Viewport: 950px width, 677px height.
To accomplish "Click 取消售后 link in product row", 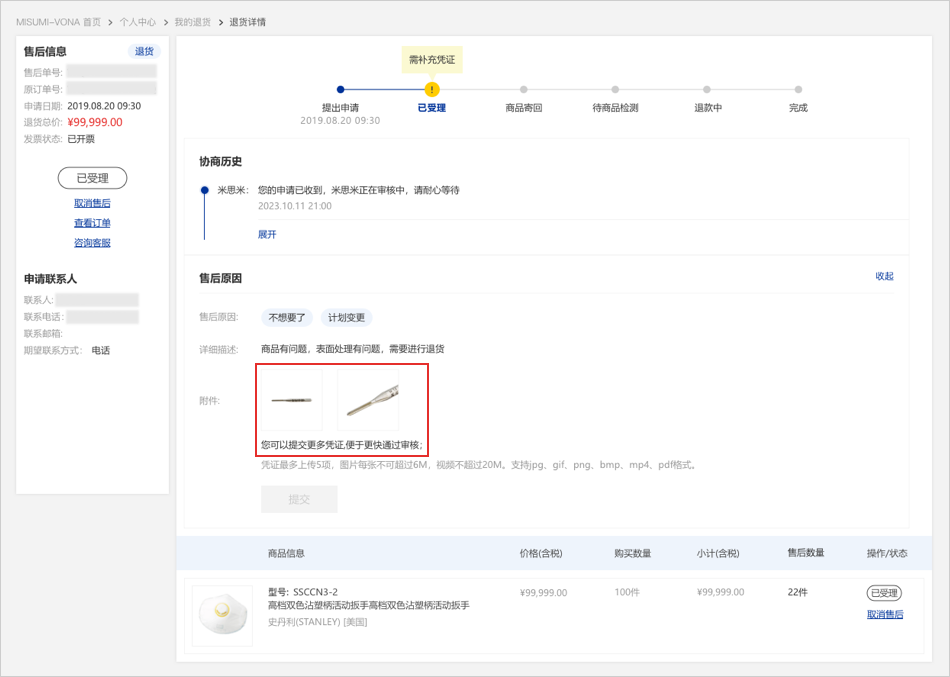I will (x=884, y=615).
